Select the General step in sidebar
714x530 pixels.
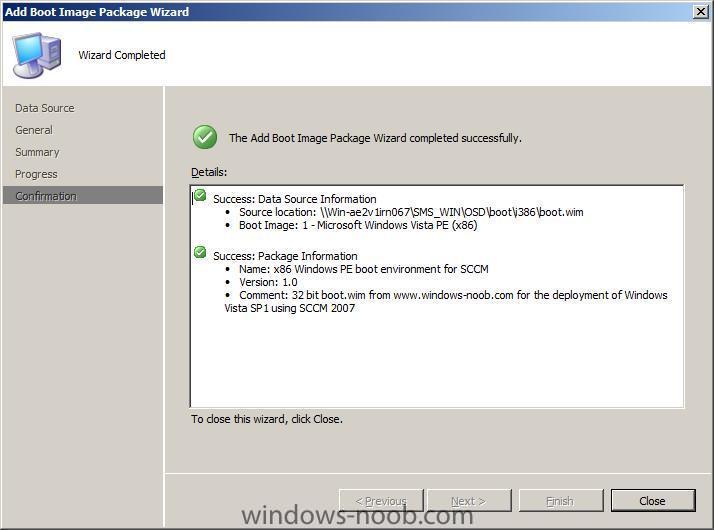click(34, 130)
